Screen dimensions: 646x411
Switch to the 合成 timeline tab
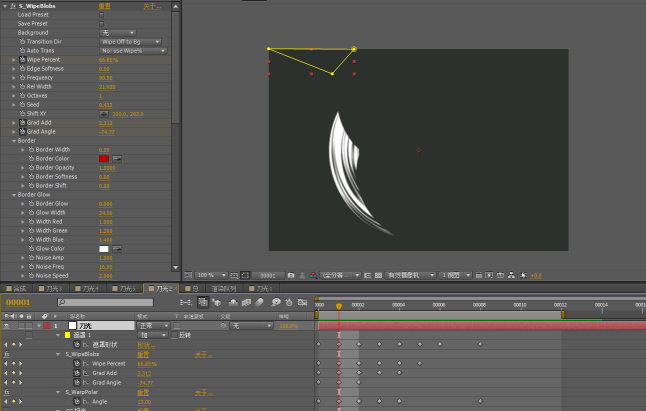click(x=17, y=289)
